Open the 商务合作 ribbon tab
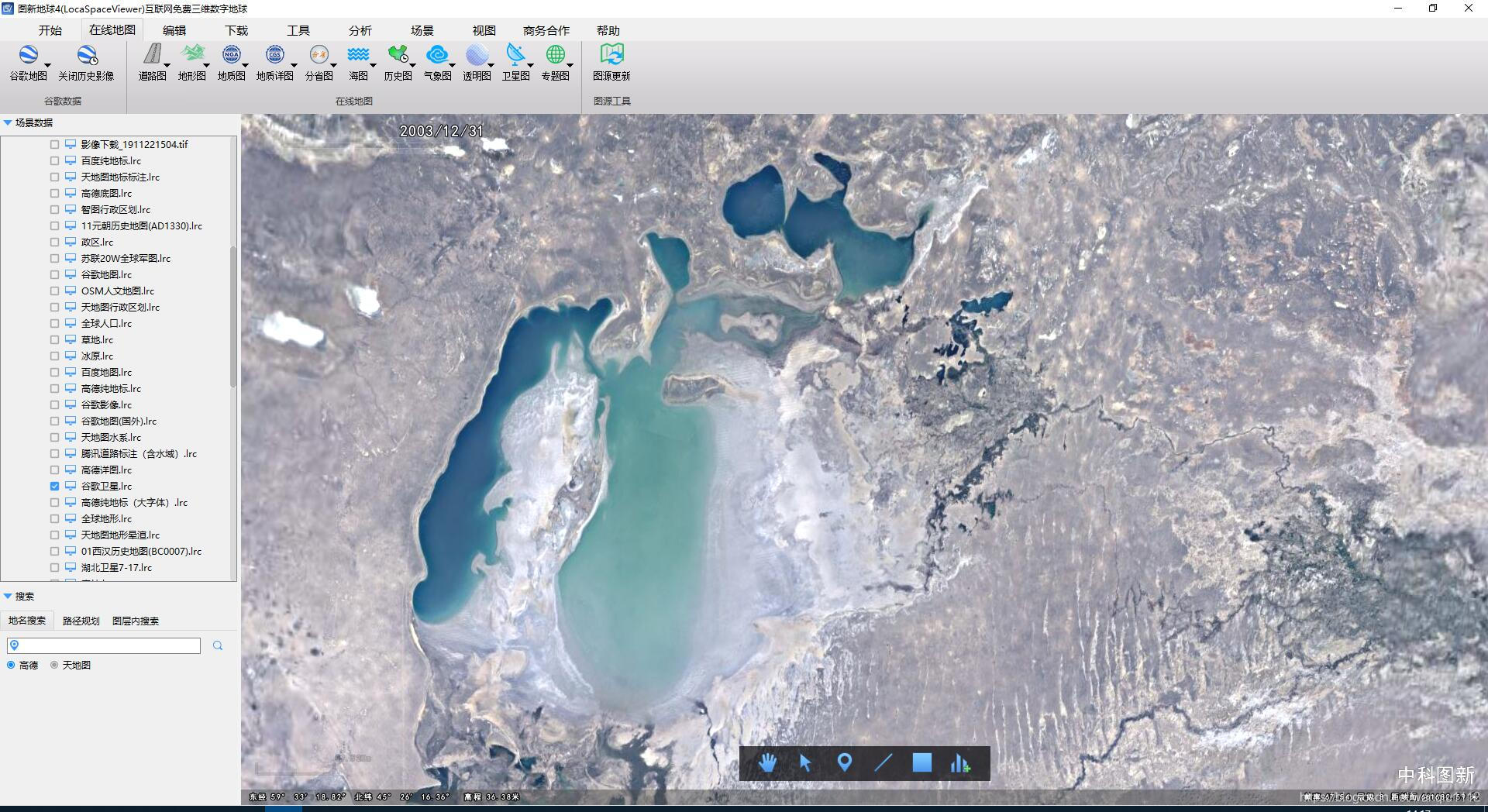The image size is (1488, 812). [x=546, y=30]
